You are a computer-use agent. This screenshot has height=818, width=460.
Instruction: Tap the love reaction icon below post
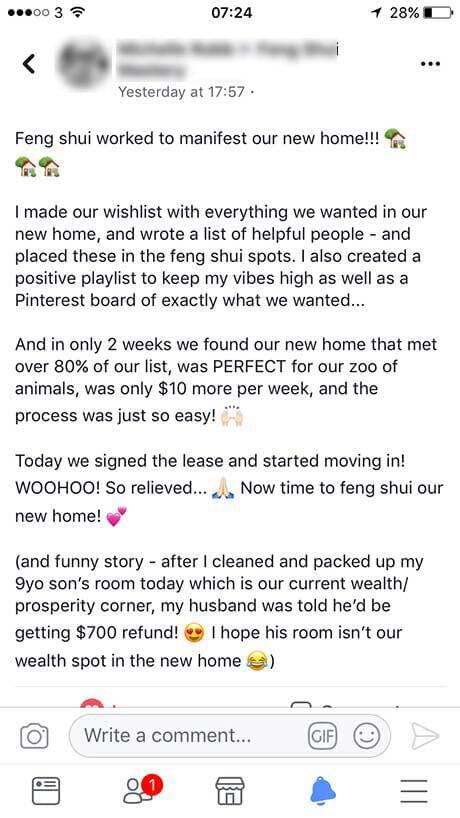[x=92, y=703]
